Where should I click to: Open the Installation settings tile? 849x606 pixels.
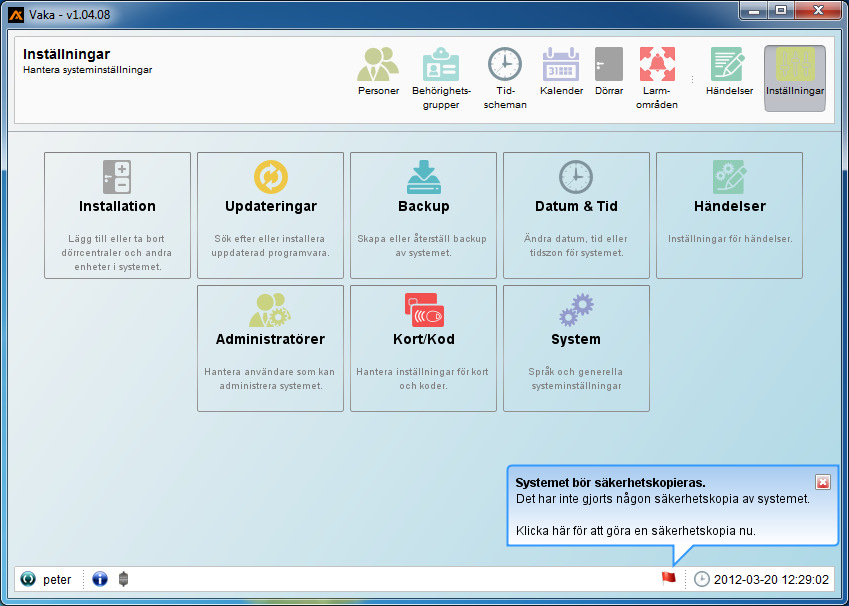tap(117, 215)
